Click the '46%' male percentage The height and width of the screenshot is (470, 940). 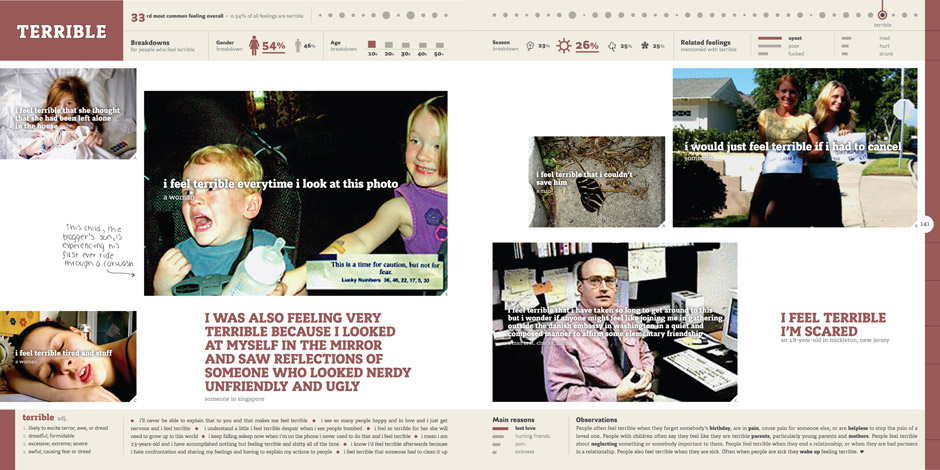[x=309, y=46]
